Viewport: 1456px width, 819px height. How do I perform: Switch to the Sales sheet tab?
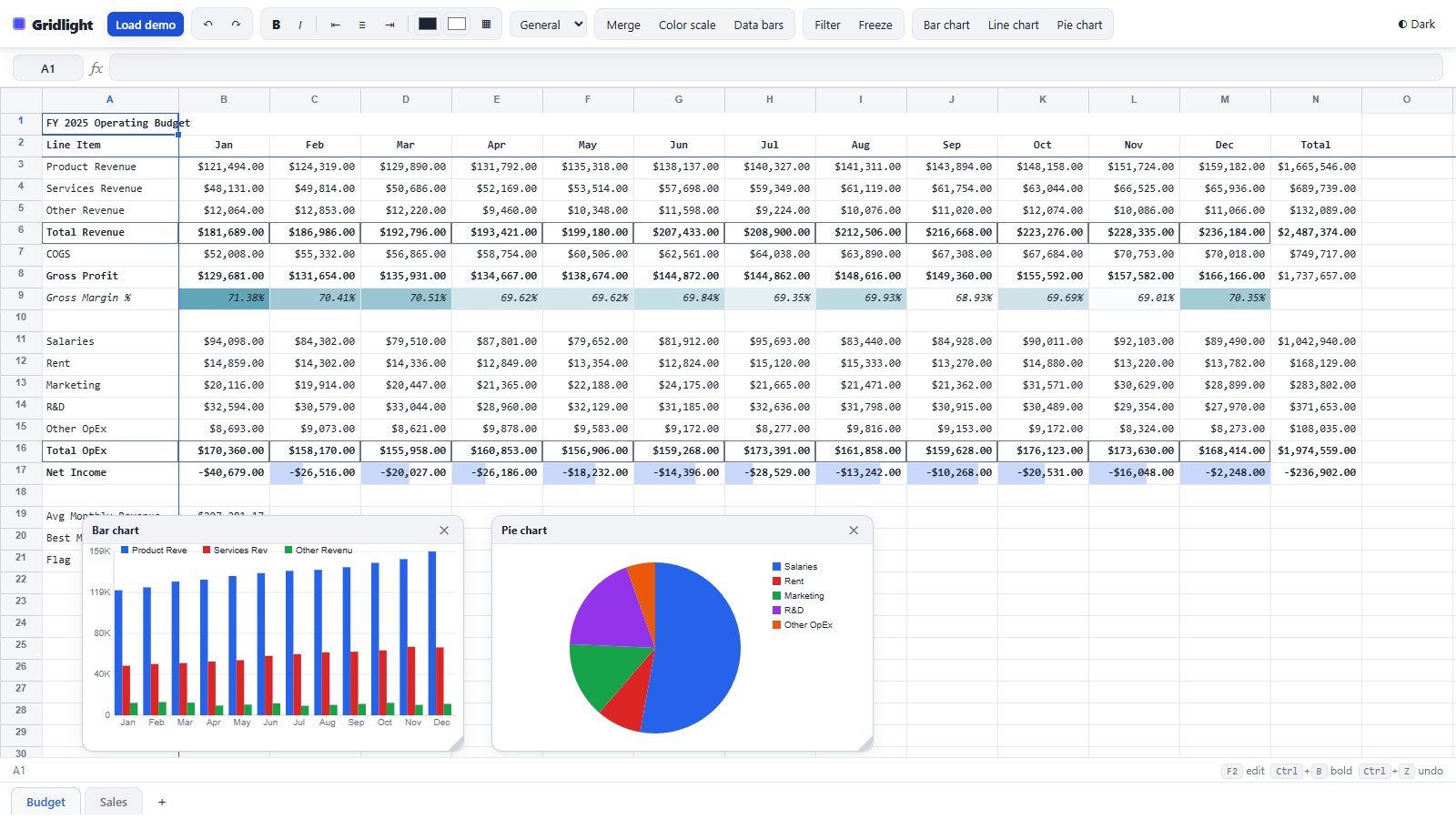(x=114, y=802)
